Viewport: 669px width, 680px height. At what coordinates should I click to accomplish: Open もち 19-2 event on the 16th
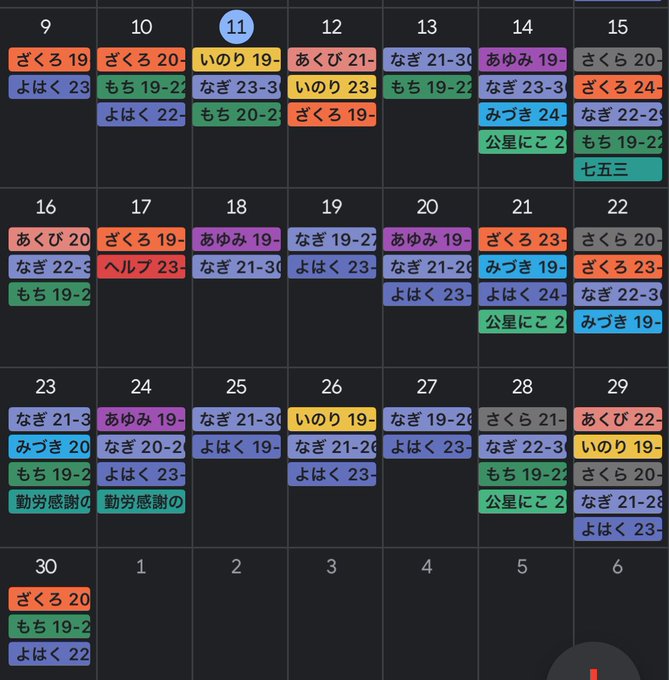(x=49, y=294)
